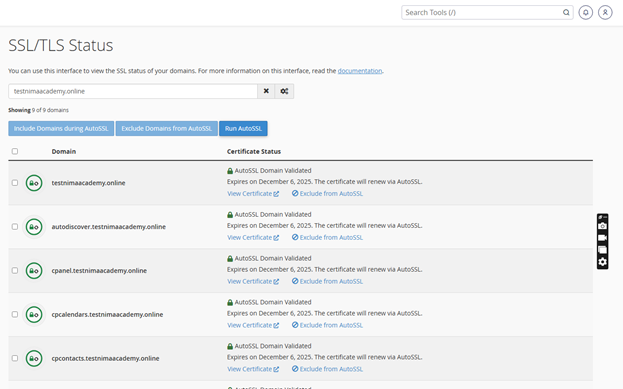View Certificate for cpanel.testnimaacademy.online
The width and height of the screenshot is (623, 389).
coord(253,281)
